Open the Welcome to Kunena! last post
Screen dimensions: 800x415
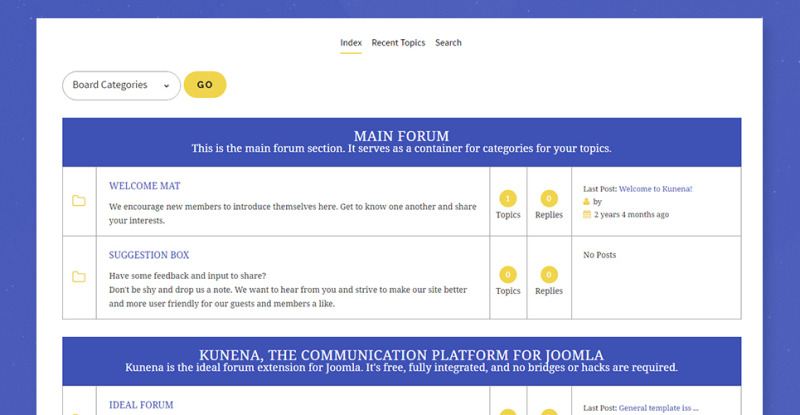click(656, 189)
